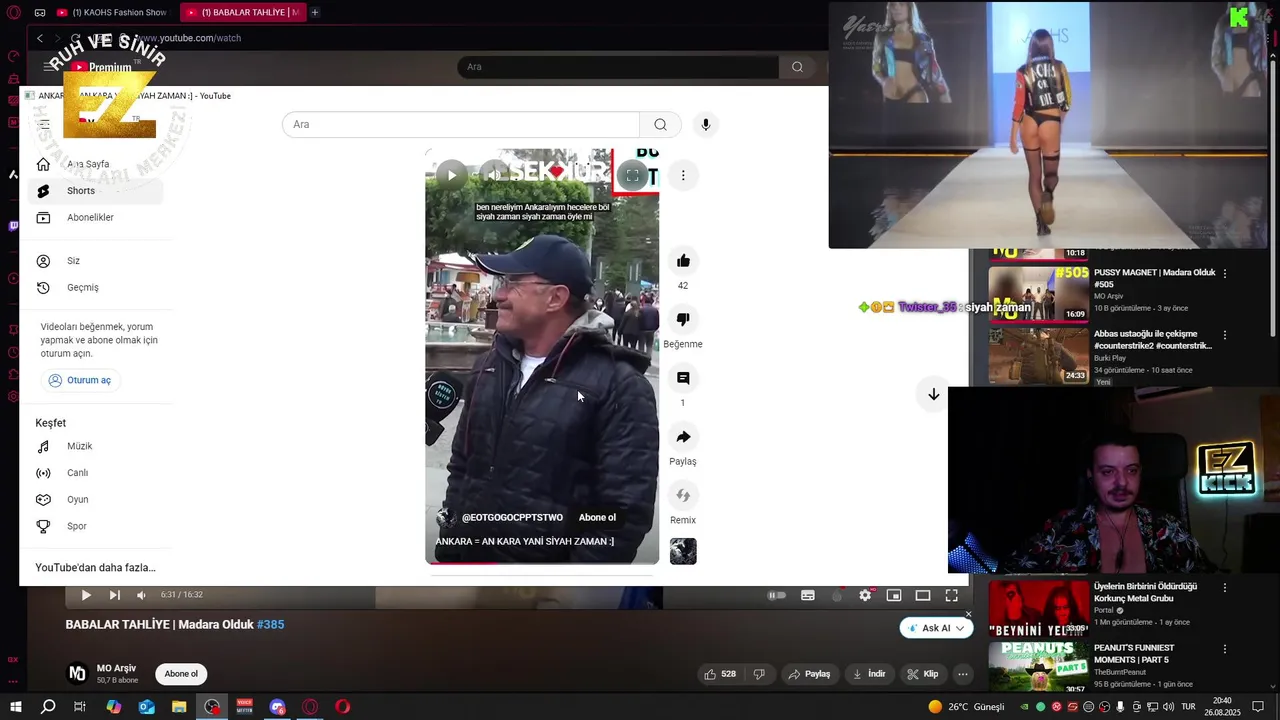
Task: Click the Klip scissors button
Action: click(922, 674)
